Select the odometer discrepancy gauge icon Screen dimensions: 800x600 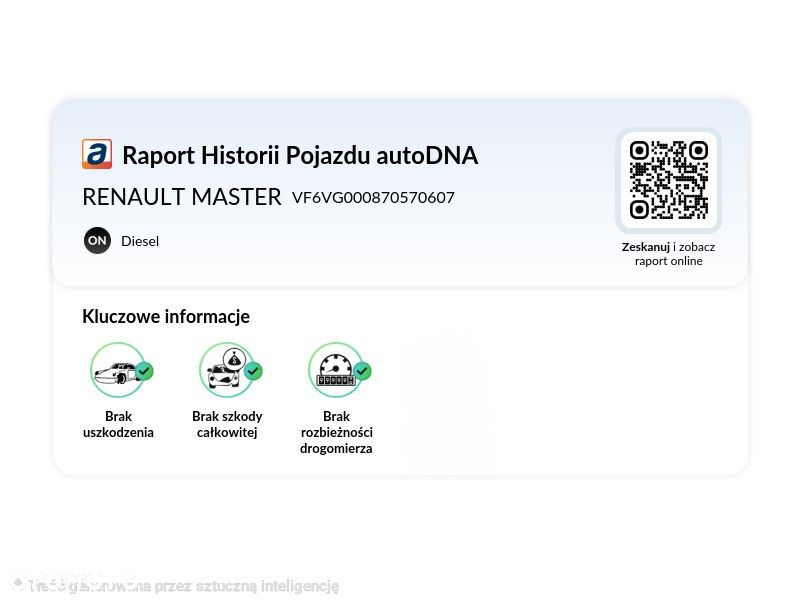click(x=339, y=370)
